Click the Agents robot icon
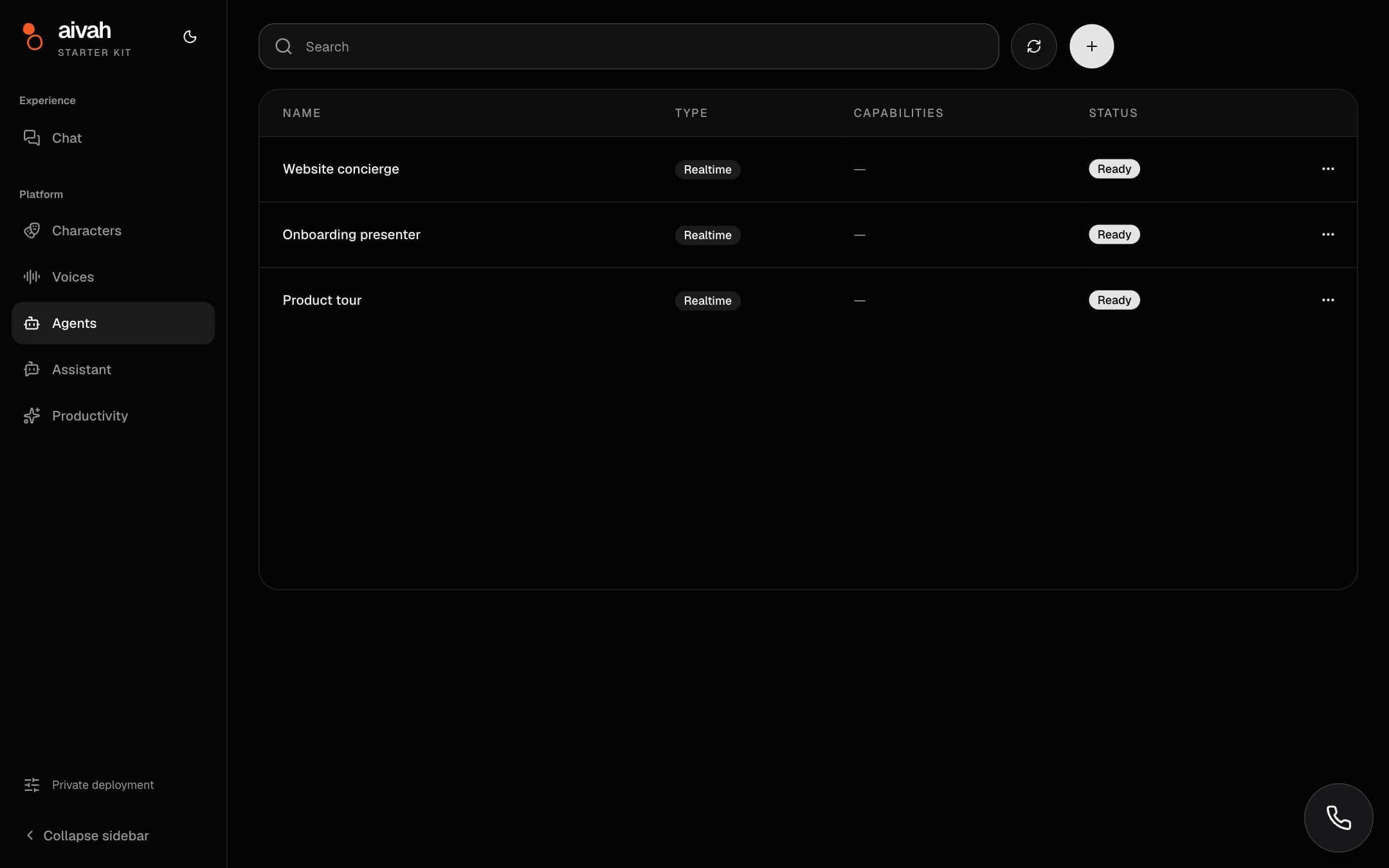 coord(32,323)
